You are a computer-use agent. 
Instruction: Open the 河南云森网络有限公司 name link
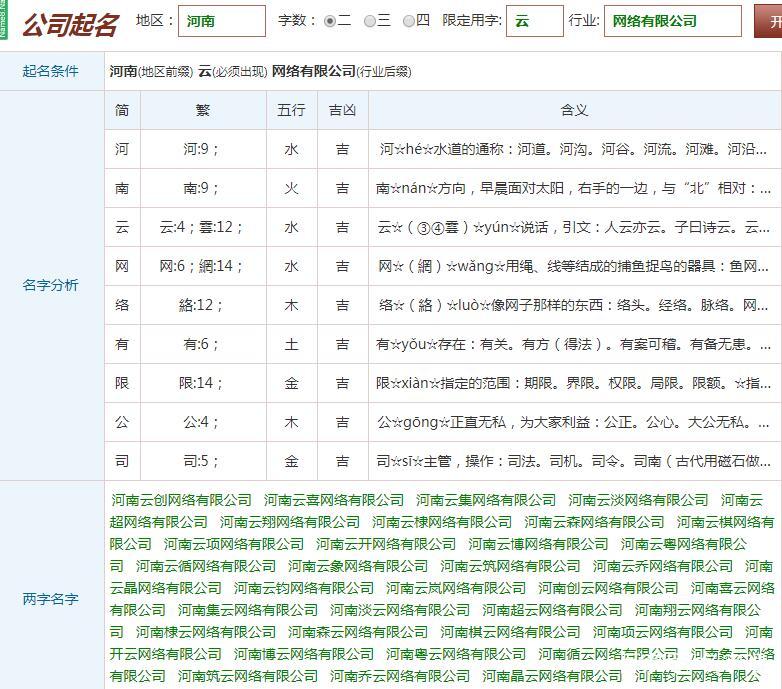(594, 522)
